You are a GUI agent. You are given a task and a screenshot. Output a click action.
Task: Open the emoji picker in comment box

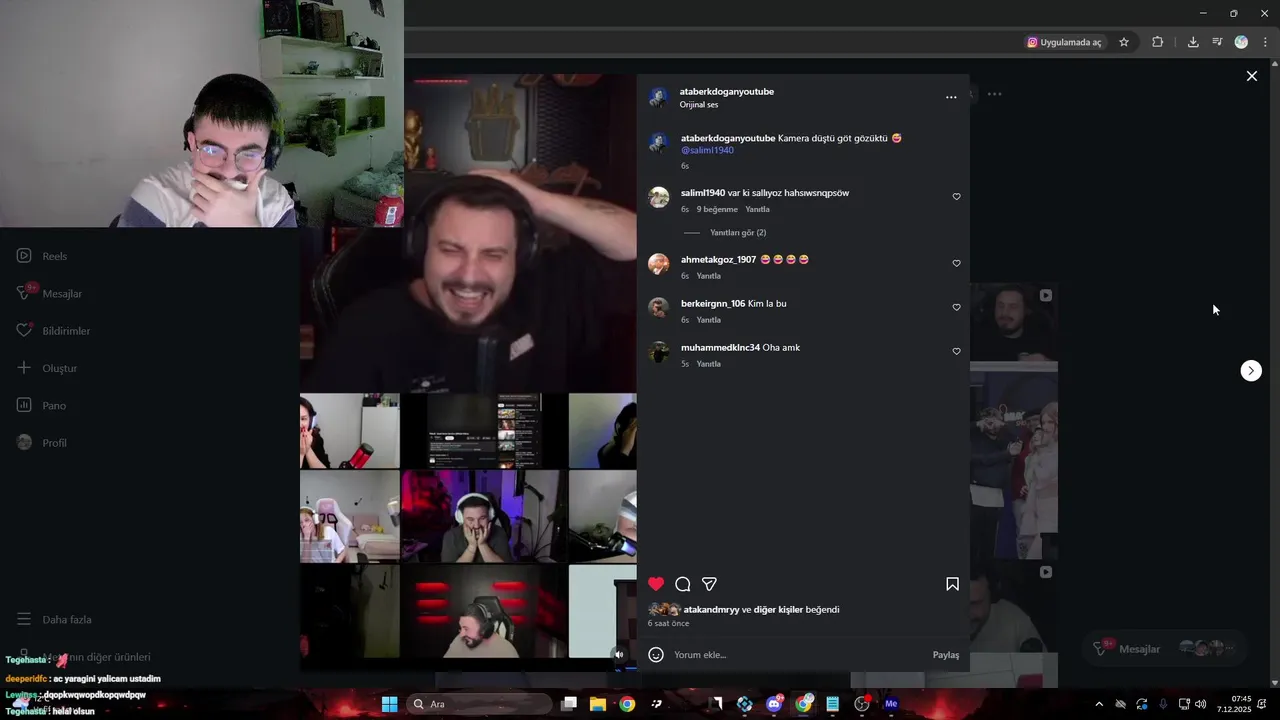pyautogui.click(x=656, y=655)
